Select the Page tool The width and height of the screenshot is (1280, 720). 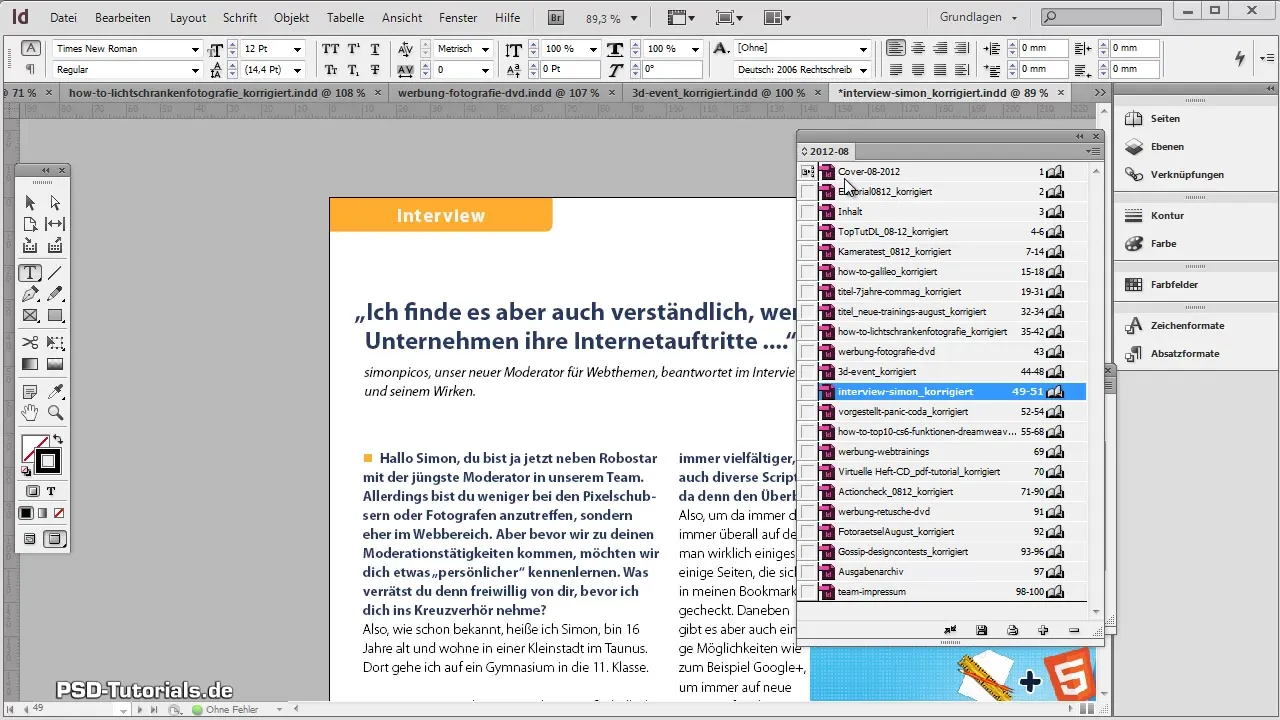(30, 224)
